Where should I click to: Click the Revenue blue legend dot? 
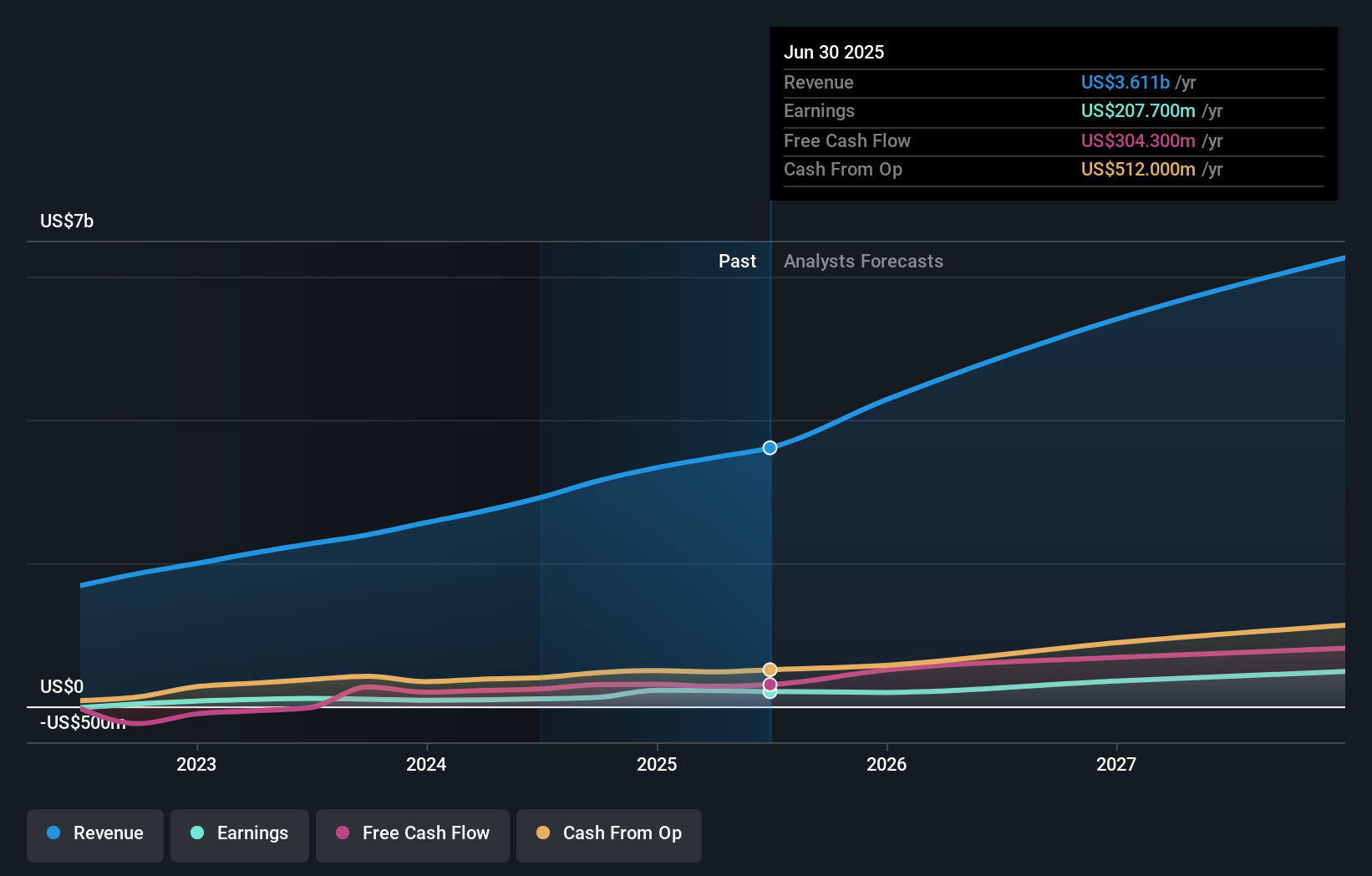coord(53,833)
